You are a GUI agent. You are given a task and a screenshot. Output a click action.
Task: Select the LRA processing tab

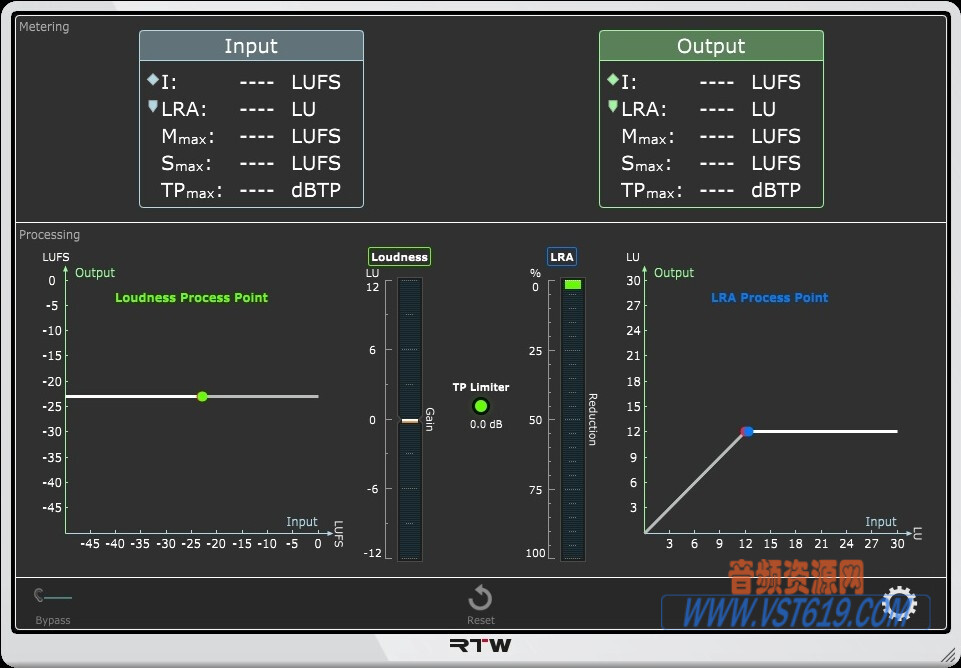point(561,256)
